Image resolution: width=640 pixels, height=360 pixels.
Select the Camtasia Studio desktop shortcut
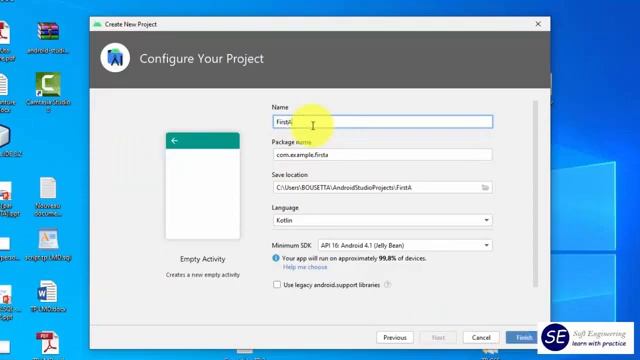pyautogui.click(x=48, y=92)
